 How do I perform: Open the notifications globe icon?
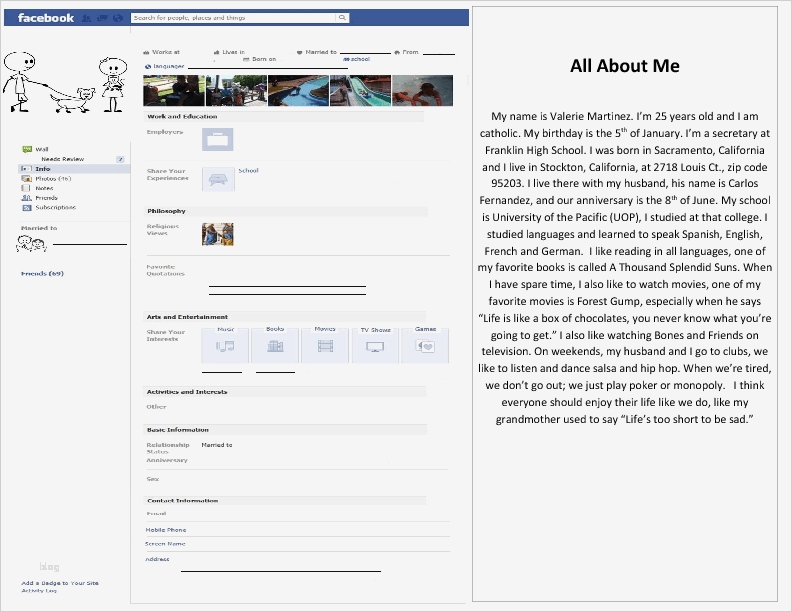[x=118, y=18]
